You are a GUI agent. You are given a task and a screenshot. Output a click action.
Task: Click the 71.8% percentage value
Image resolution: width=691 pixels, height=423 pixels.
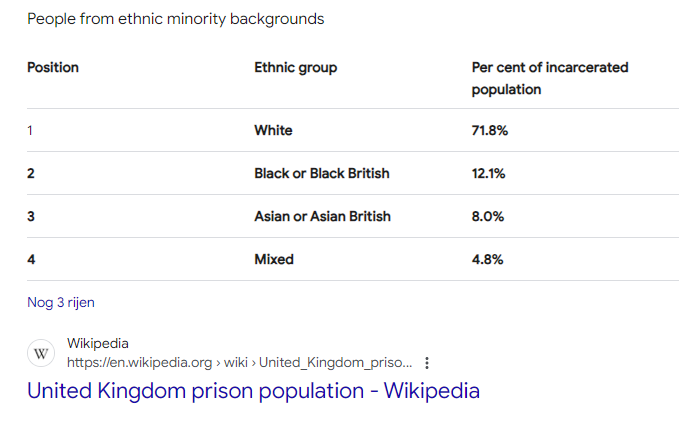tap(490, 130)
